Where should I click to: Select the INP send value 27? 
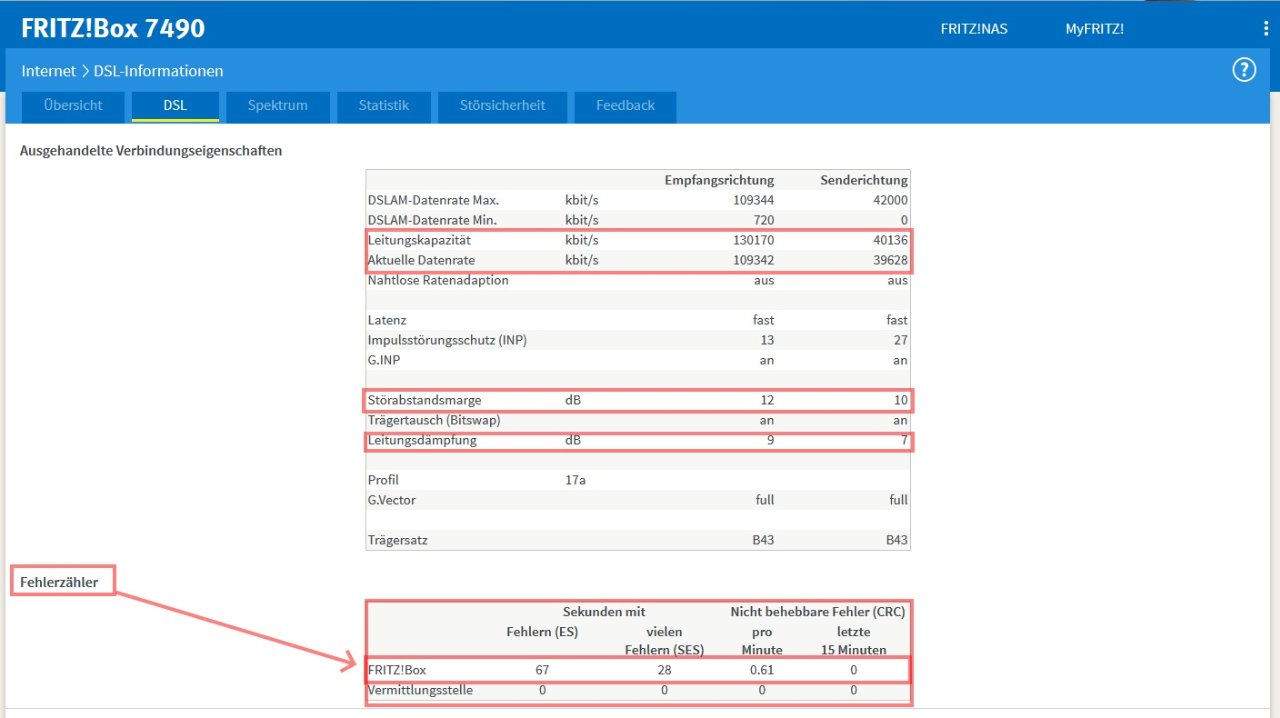901,340
